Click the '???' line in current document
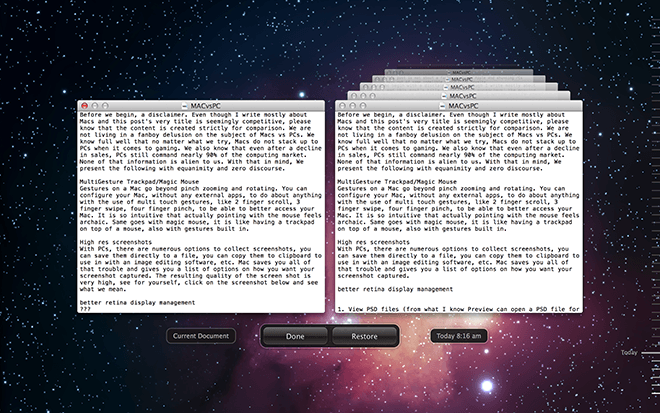The image size is (660, 413). tap(85, 309)
